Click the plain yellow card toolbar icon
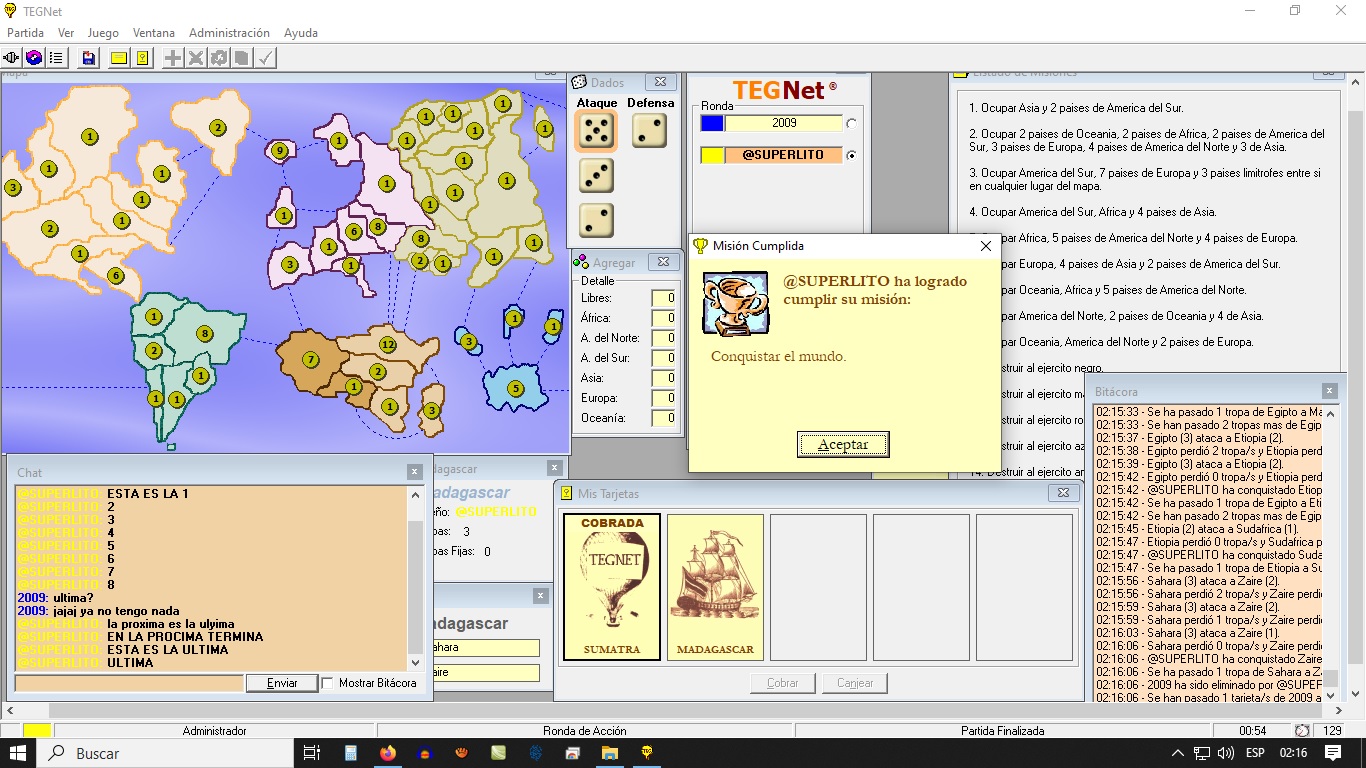 (x=119, y=58)
